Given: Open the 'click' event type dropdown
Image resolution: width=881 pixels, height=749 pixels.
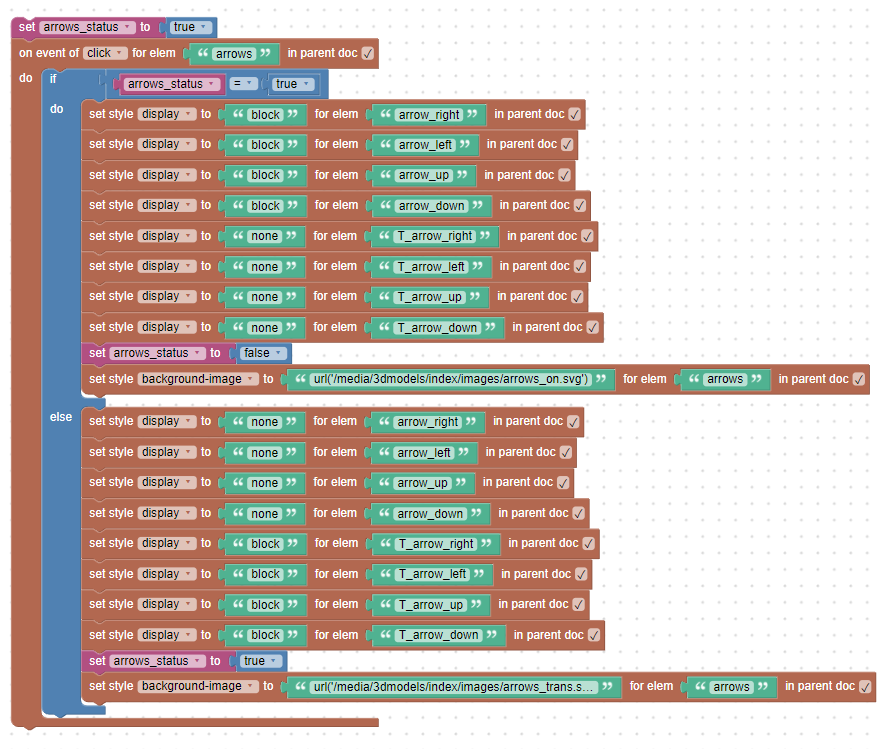Looking at the screenshot, I should coord(105,53).
